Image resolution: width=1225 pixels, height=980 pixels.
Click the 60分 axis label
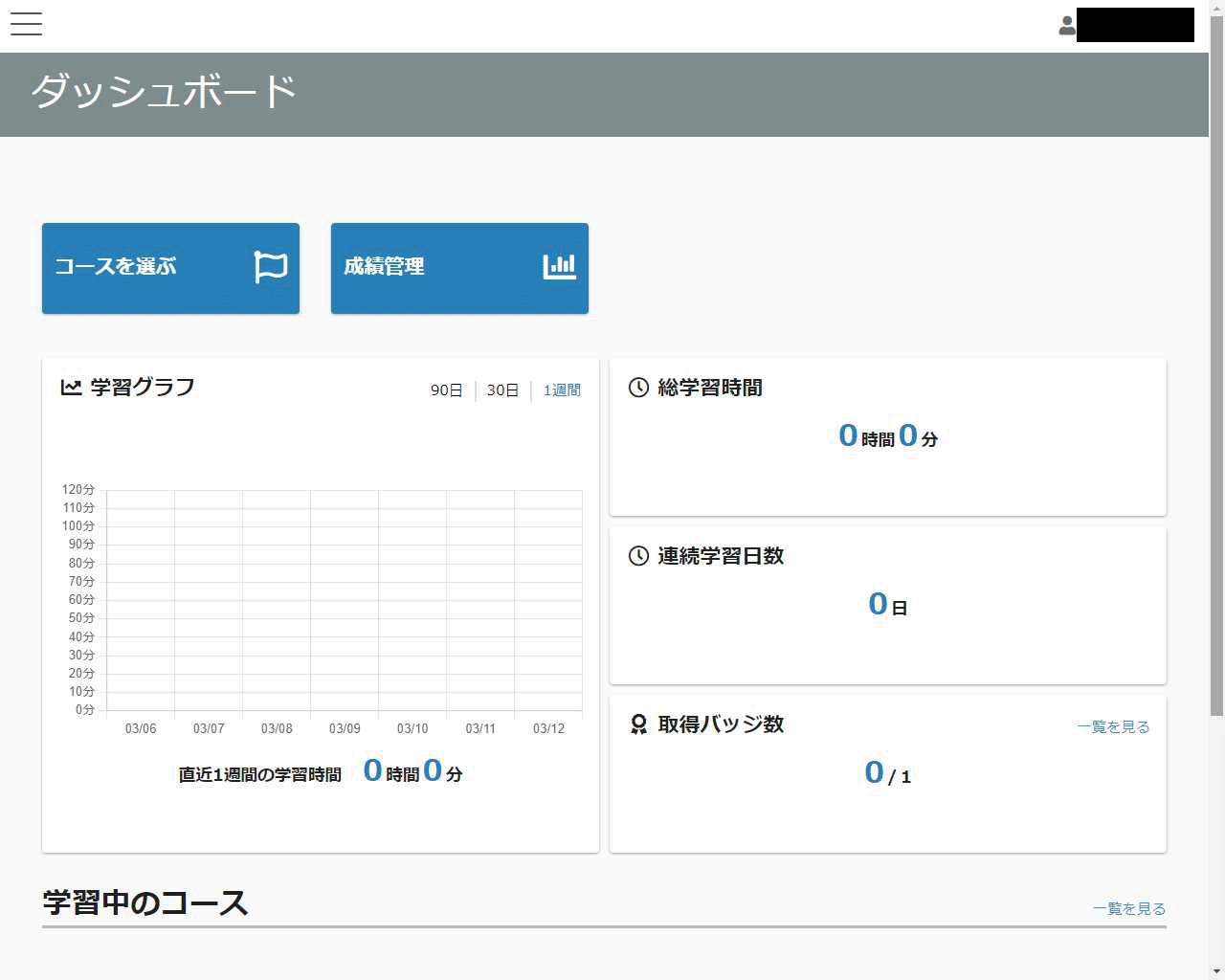[x=81, y=600]
